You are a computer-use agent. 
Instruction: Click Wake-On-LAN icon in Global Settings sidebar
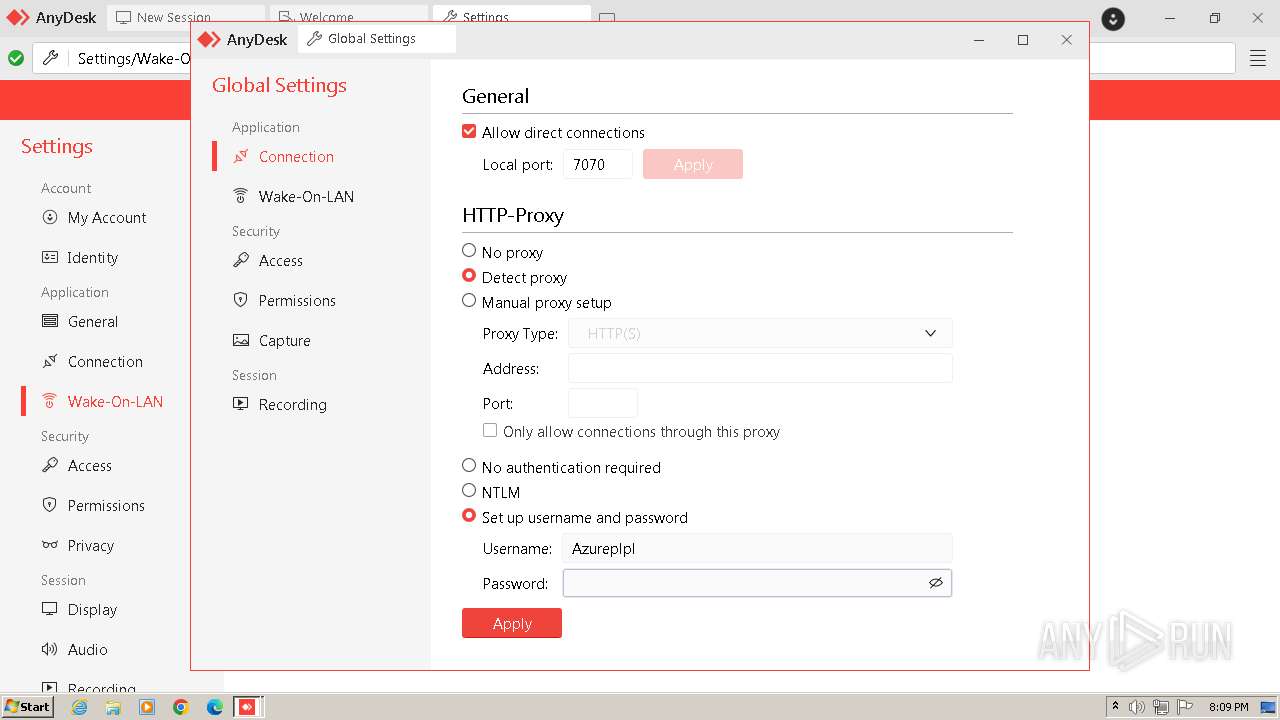pyautogui.click(x=241, y=196)
